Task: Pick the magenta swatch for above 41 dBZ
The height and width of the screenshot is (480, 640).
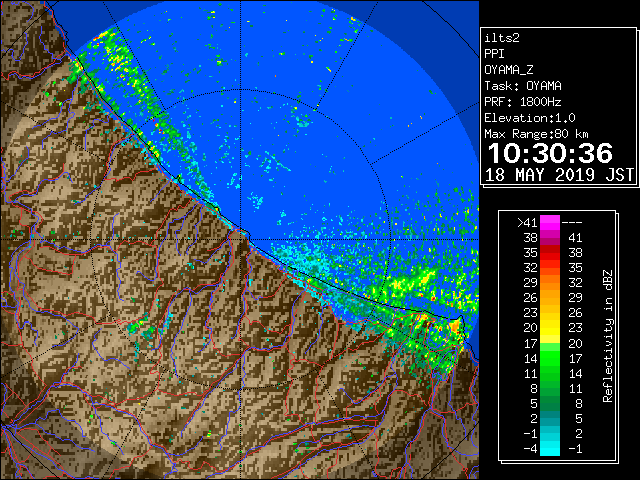Action: pyautogui.click(x=550, y=223)
